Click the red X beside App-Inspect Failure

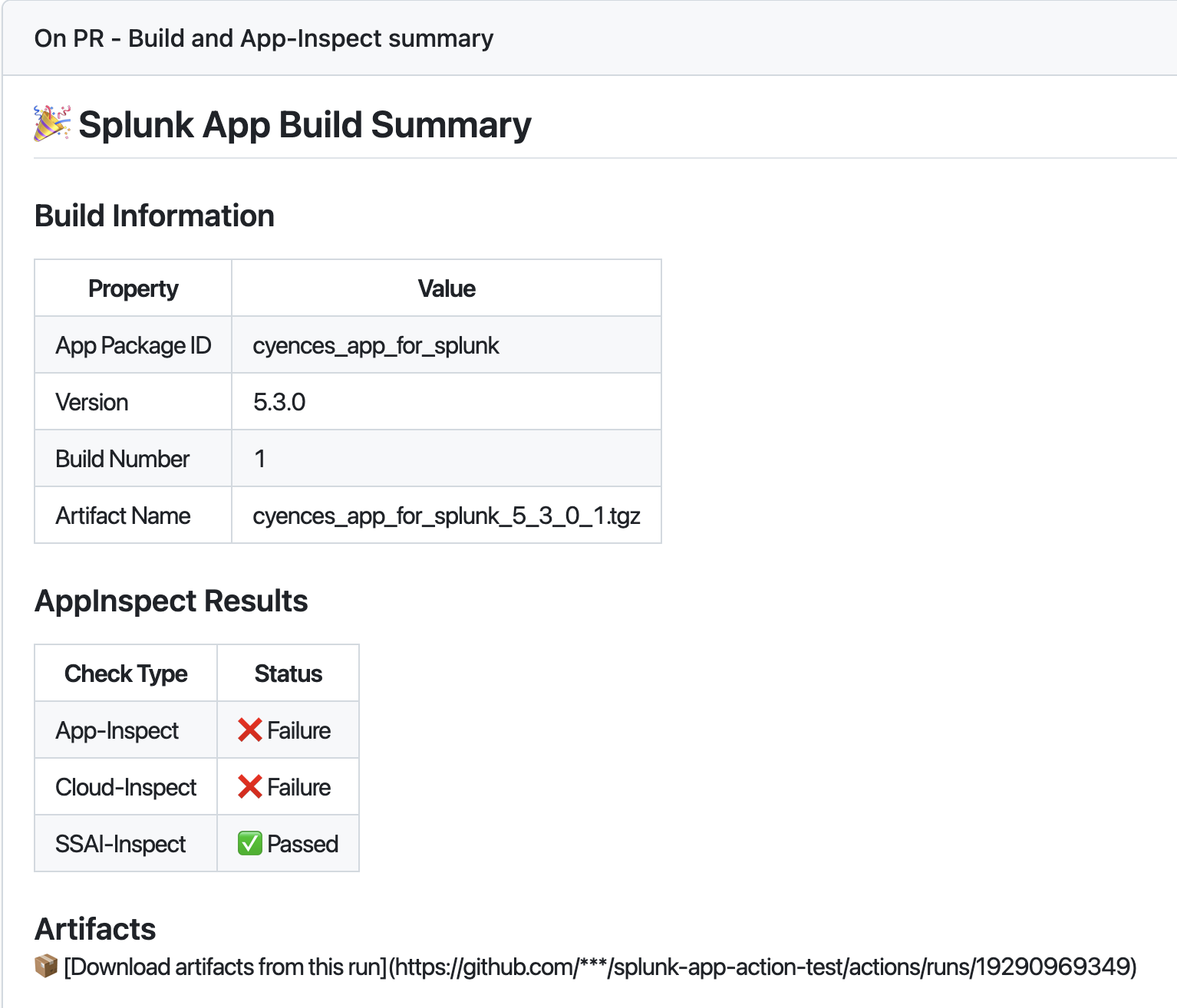click(x=250, y=730)
